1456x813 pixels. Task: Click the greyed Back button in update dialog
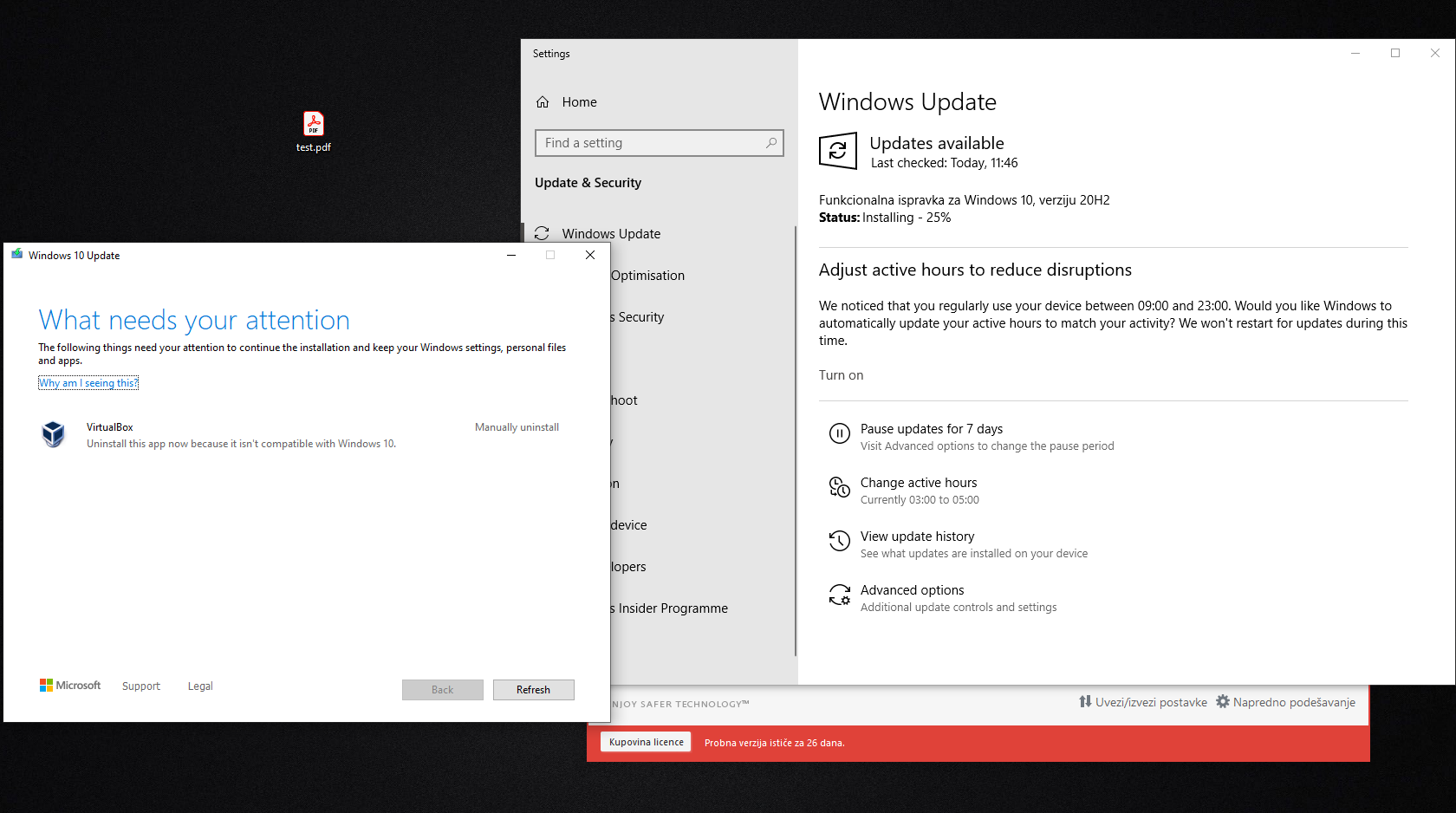(x=442, y=690)
